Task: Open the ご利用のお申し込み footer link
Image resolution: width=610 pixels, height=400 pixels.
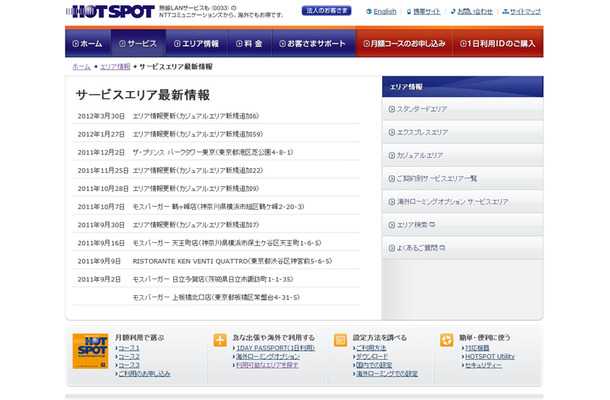Action: [144, 374]
